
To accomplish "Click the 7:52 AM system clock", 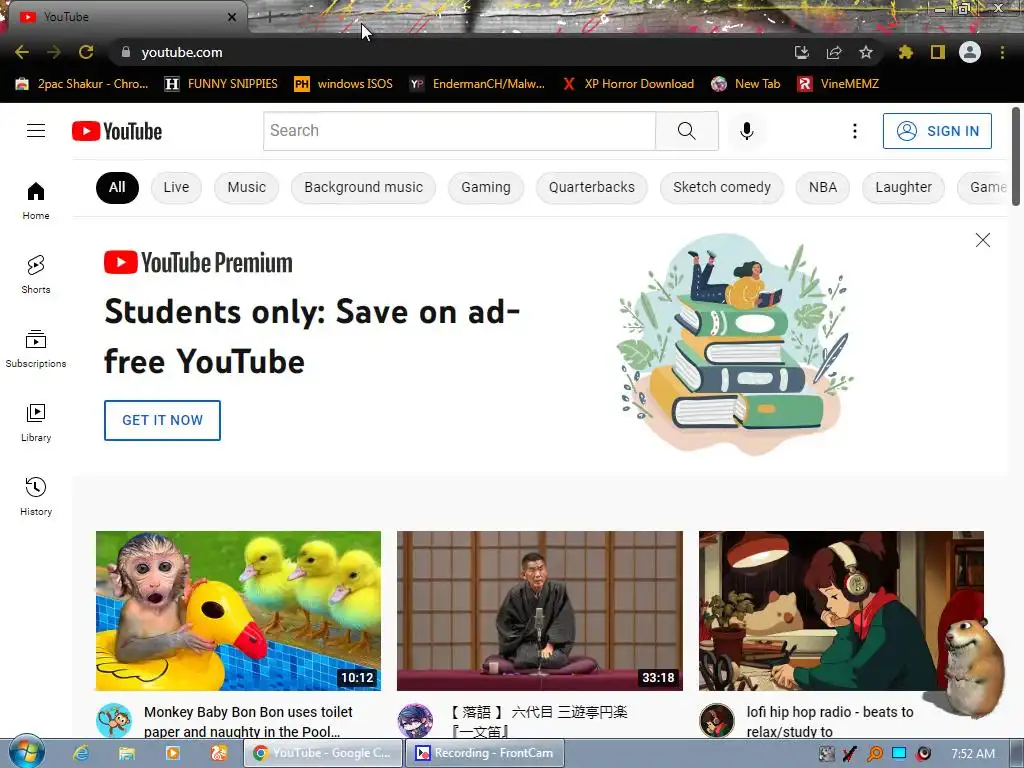I will [973, 754].
